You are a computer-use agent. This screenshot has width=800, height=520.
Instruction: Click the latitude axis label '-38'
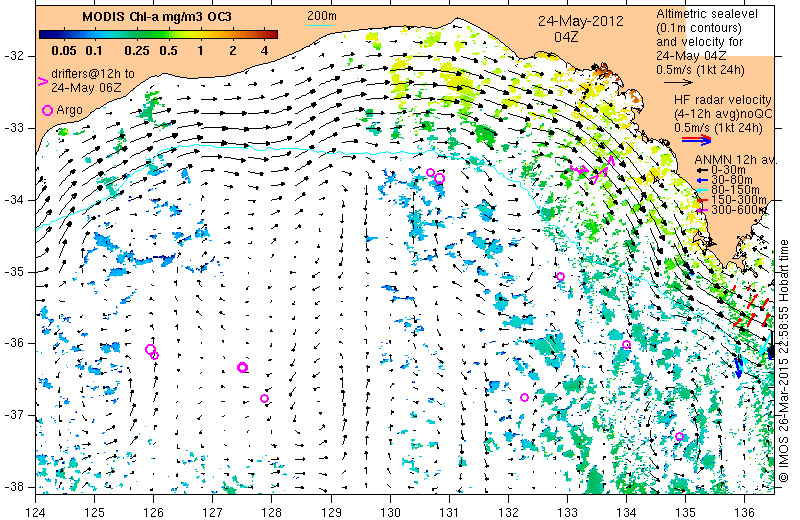tap(13, 487)
